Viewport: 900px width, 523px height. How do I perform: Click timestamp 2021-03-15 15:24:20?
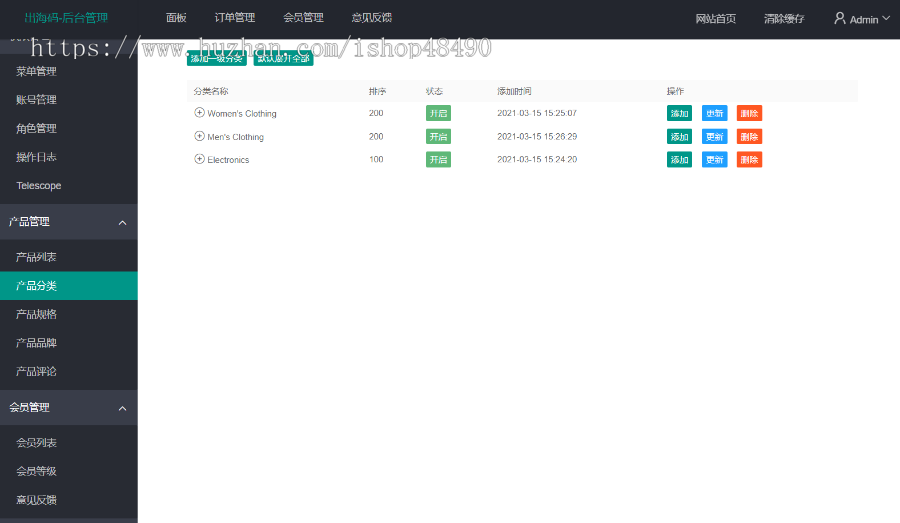[x=537, y=160]
